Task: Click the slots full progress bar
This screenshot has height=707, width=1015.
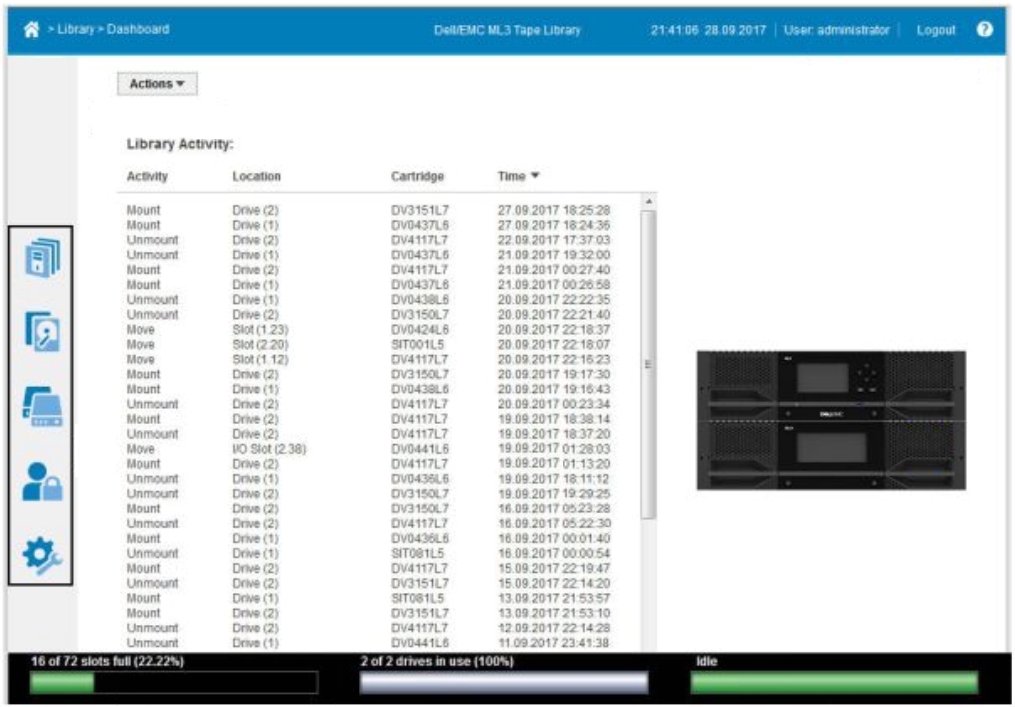Action: pos(174,682)
